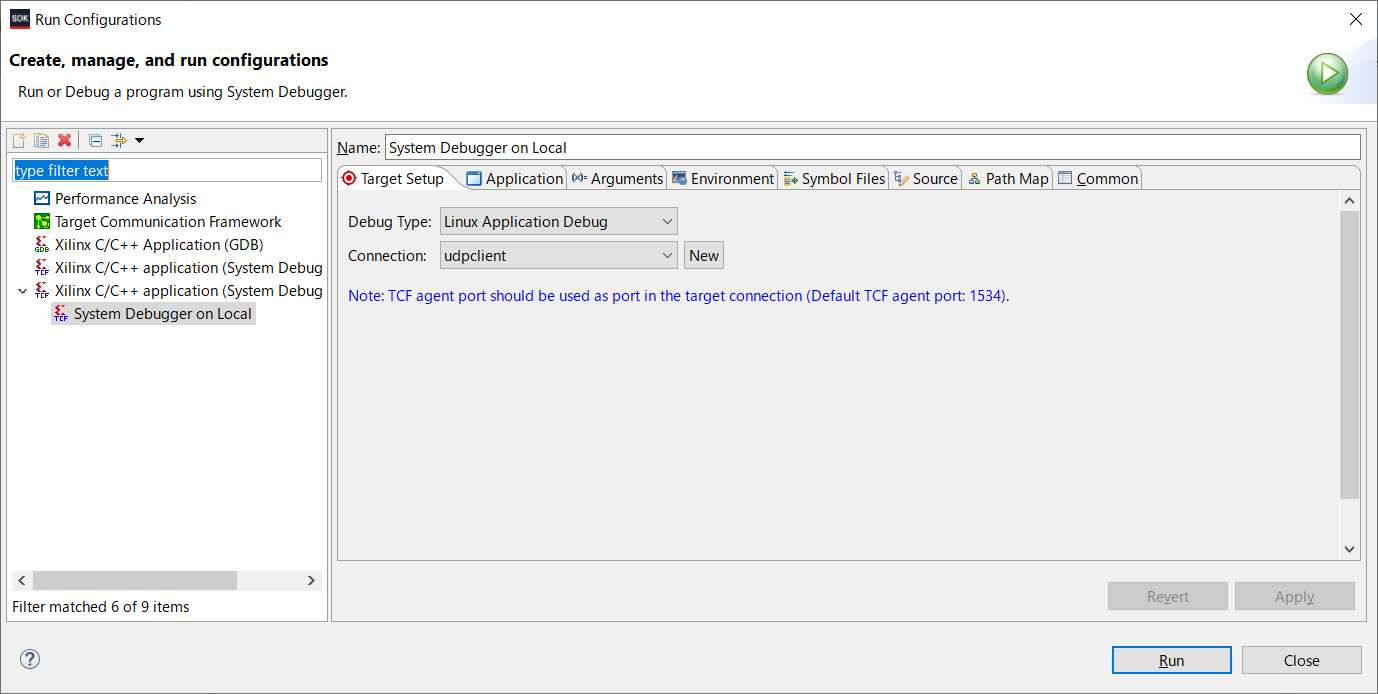Image resolution: width=1378 pixels, height=694 pixels.
Task: Delete selected launch configuration with red X
Action: 64,140
